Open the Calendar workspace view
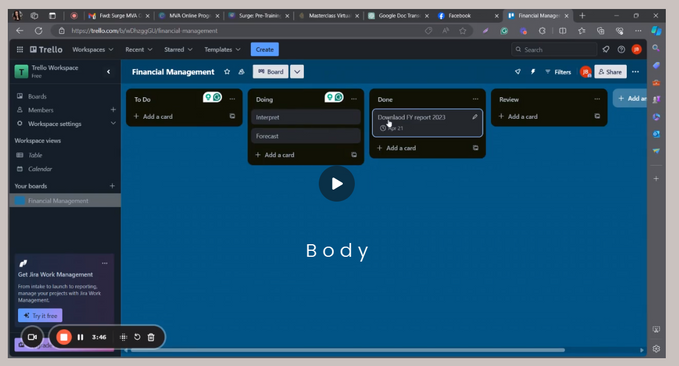Image resolution: width=679 pixels, height=366 pixels. pos(40,169)
